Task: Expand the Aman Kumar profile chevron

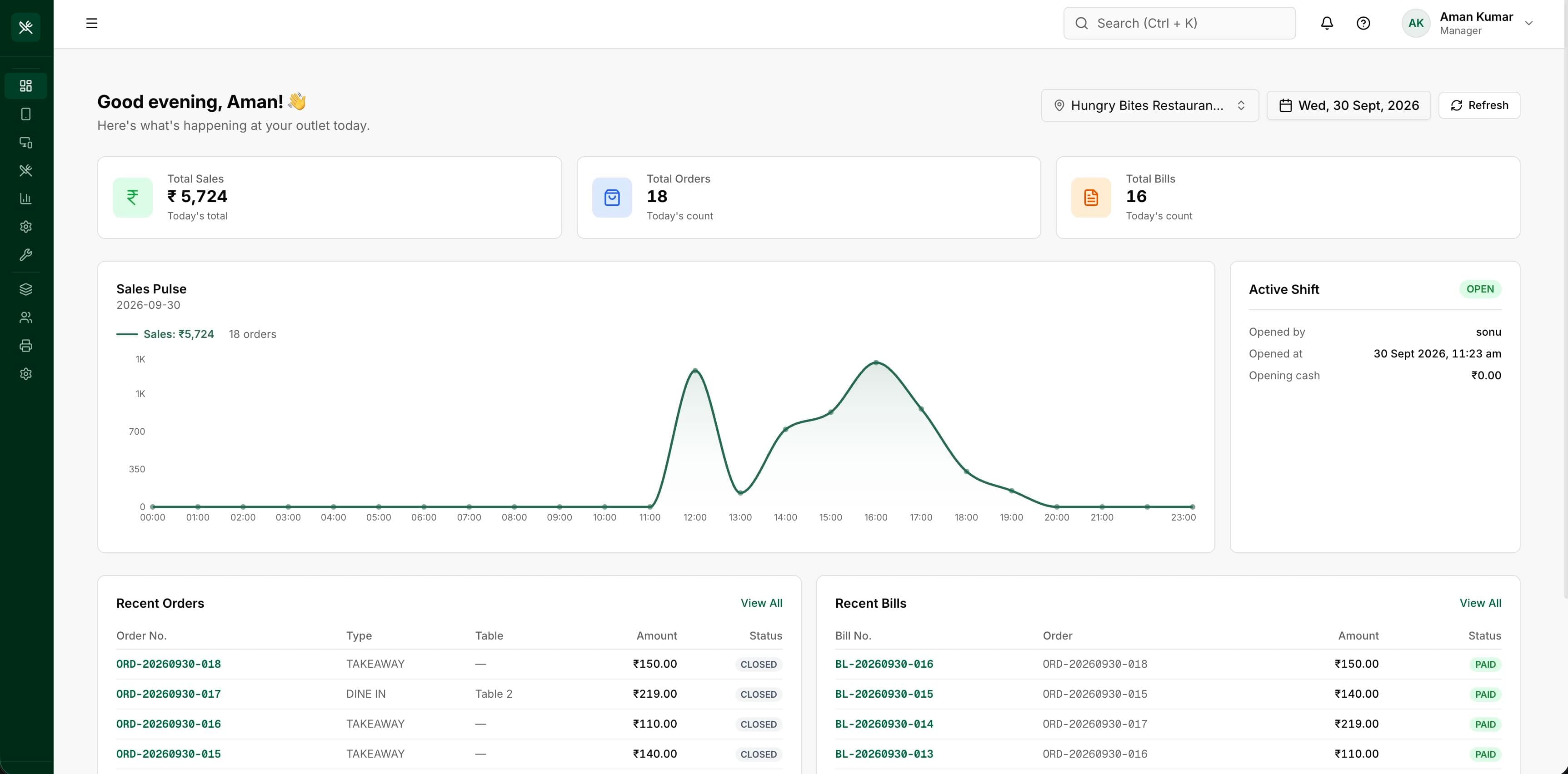Action: (x=1528, y=23)
